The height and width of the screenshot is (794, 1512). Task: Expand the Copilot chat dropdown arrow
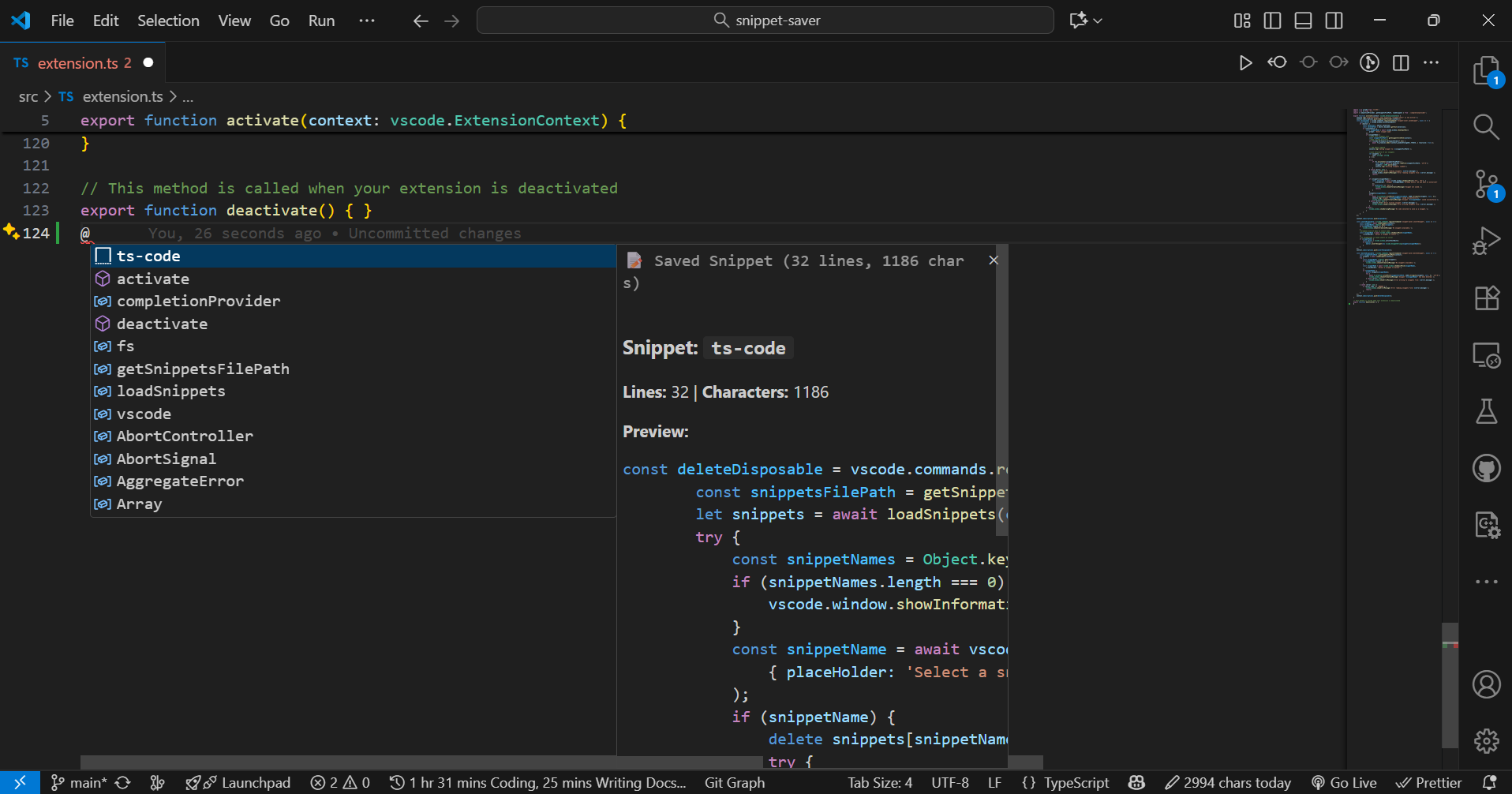(1098, 21)
